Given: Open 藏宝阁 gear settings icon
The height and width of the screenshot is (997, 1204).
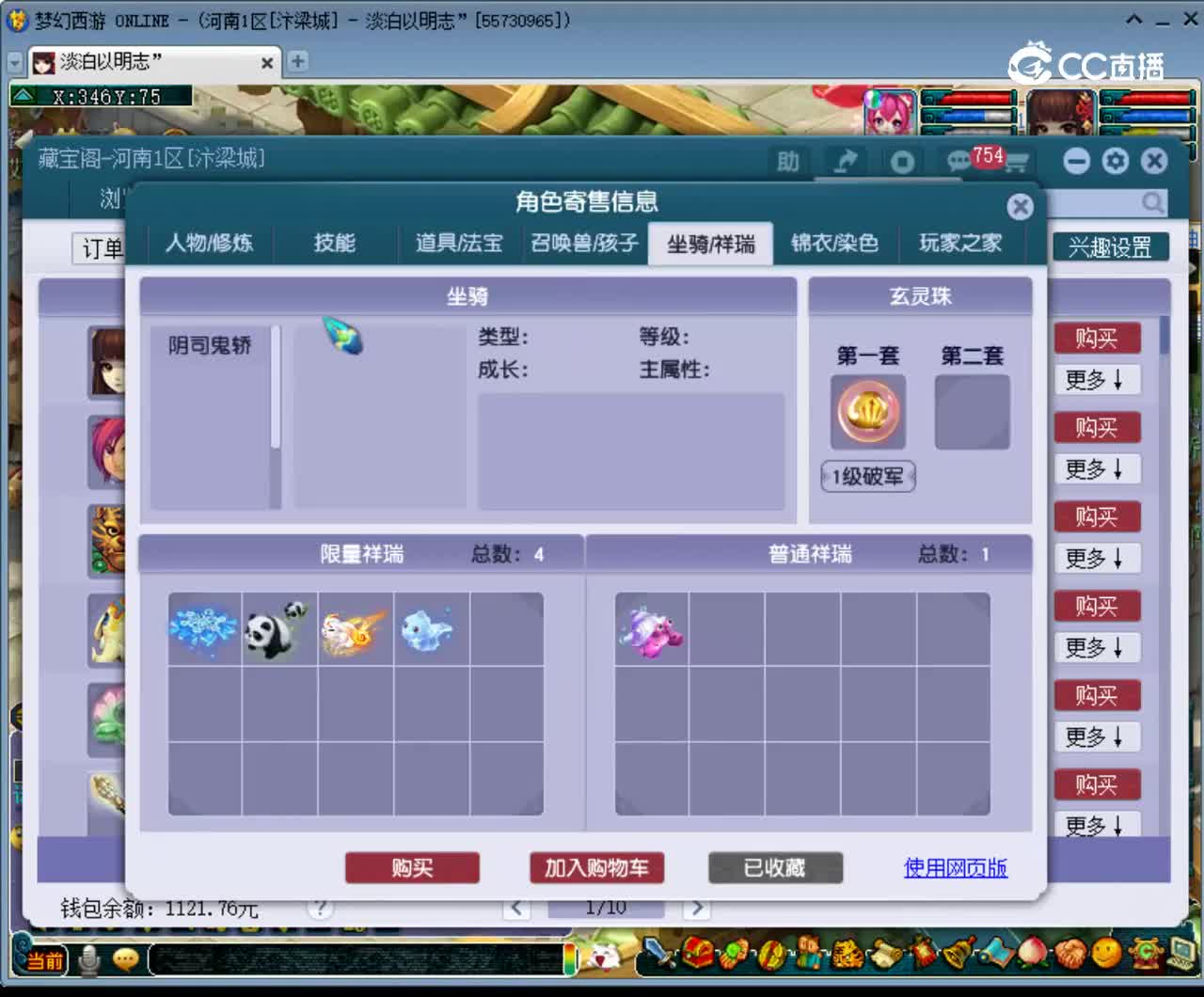Looking at the screenshot, I should (1116, 161).
